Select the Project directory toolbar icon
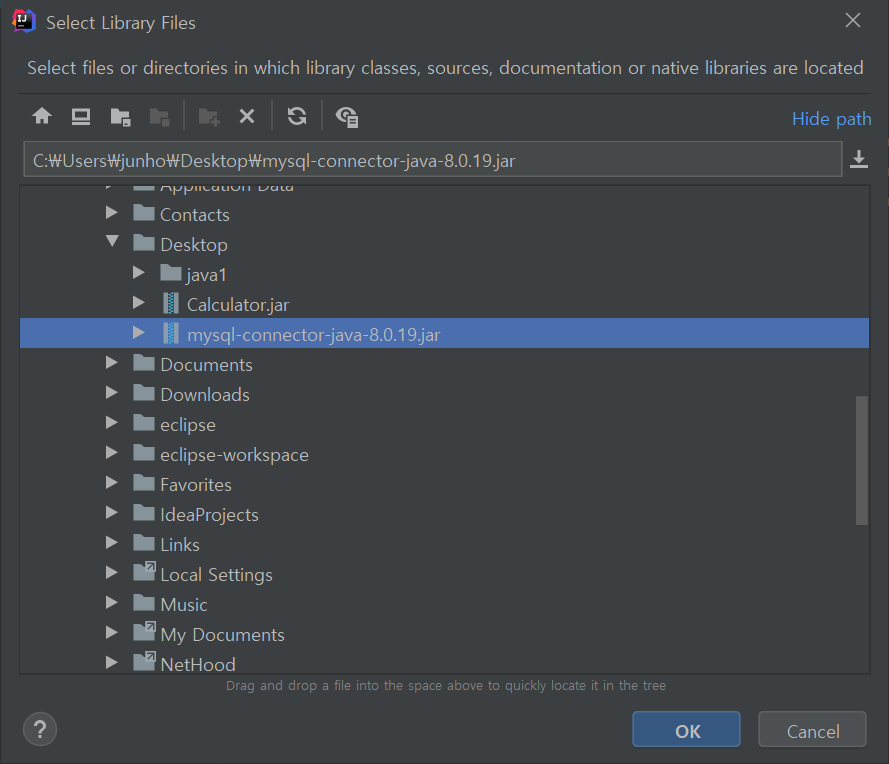 [x=120, y=117]
